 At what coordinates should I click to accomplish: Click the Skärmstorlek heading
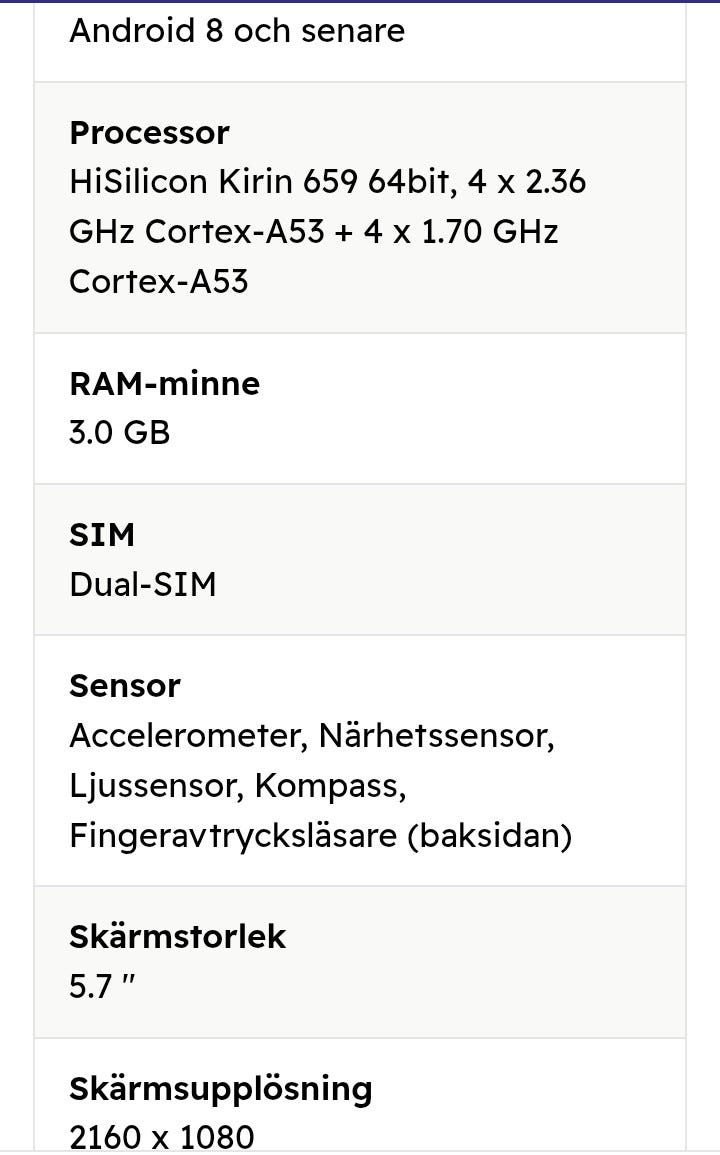(x=177, y=937)
